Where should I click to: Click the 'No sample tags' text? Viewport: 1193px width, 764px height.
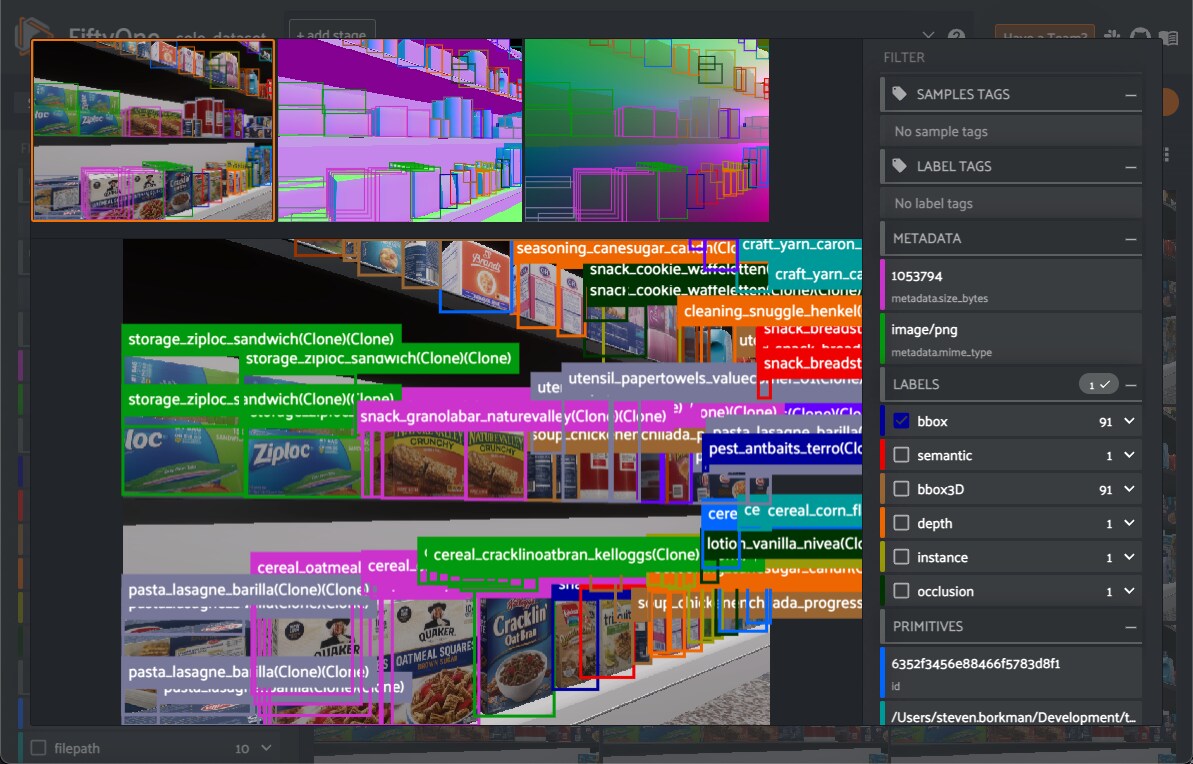pos(941,131)
